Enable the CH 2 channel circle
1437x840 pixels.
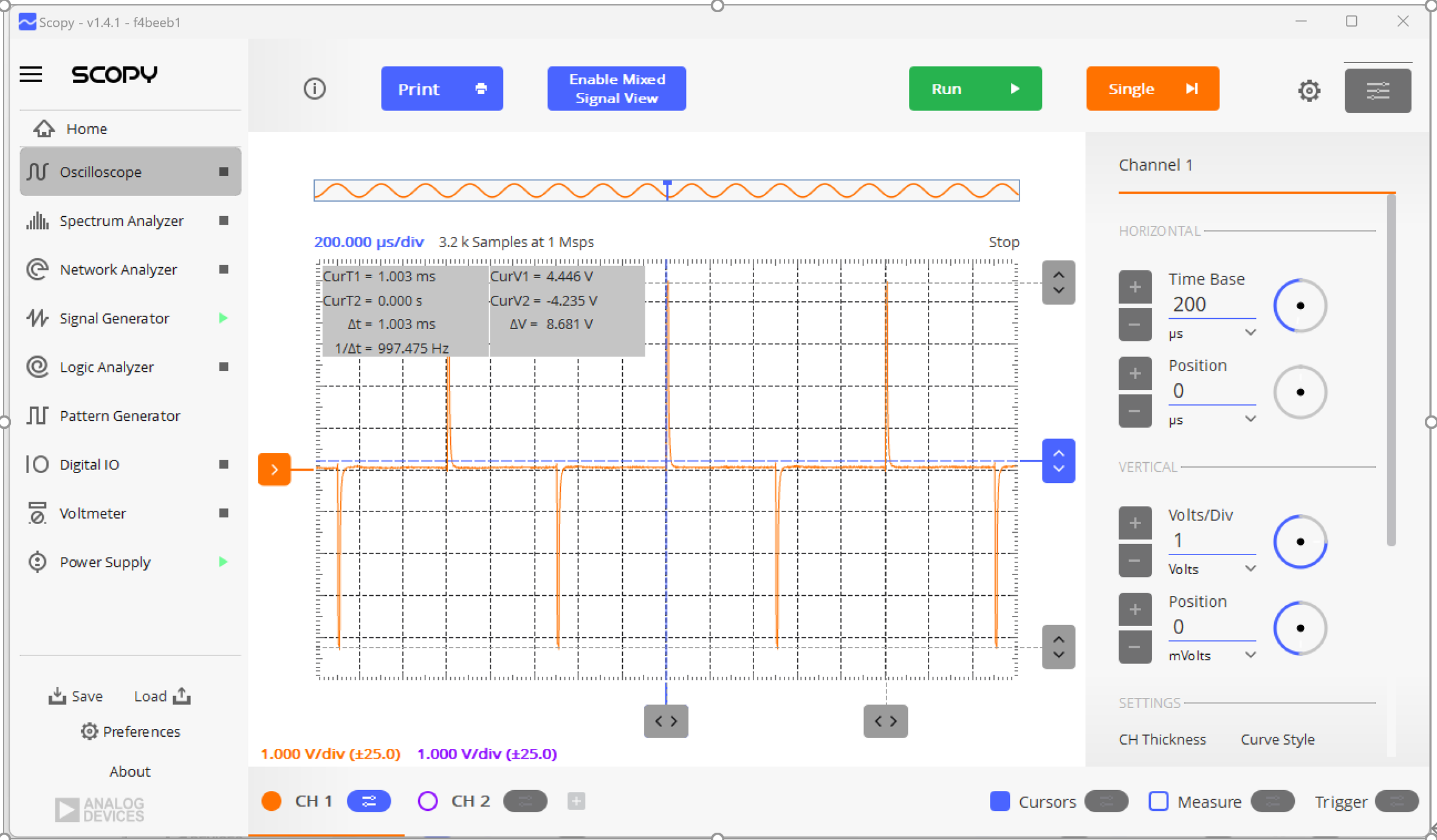click(428, 801)
